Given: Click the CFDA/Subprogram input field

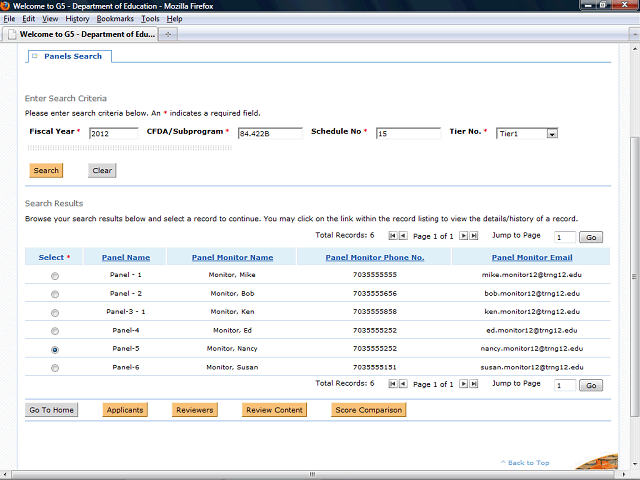Looking at the screenshot, I should pyautogui.click(x=270, y=133).
